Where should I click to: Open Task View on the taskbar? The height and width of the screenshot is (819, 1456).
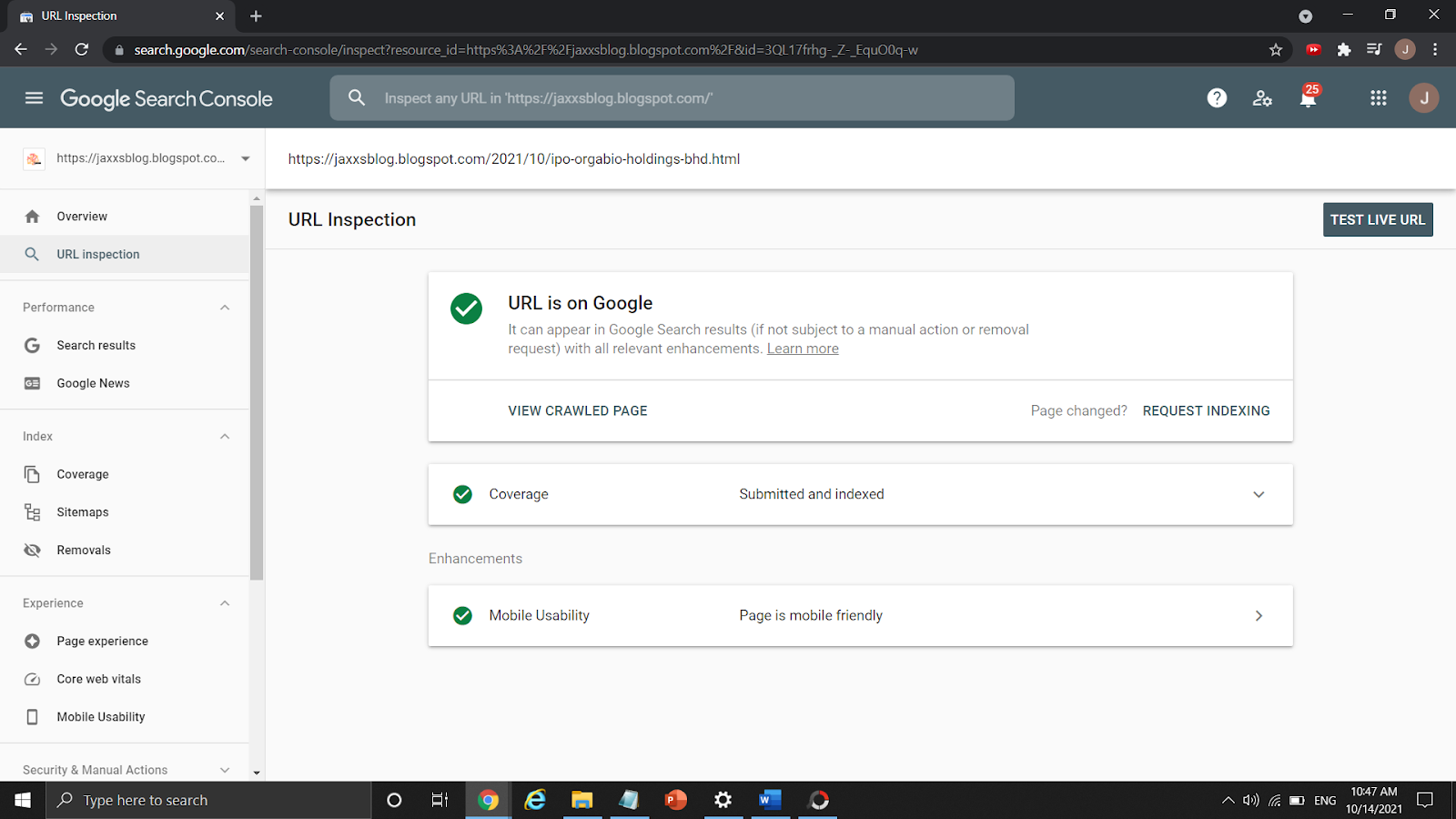coord(440,800)
